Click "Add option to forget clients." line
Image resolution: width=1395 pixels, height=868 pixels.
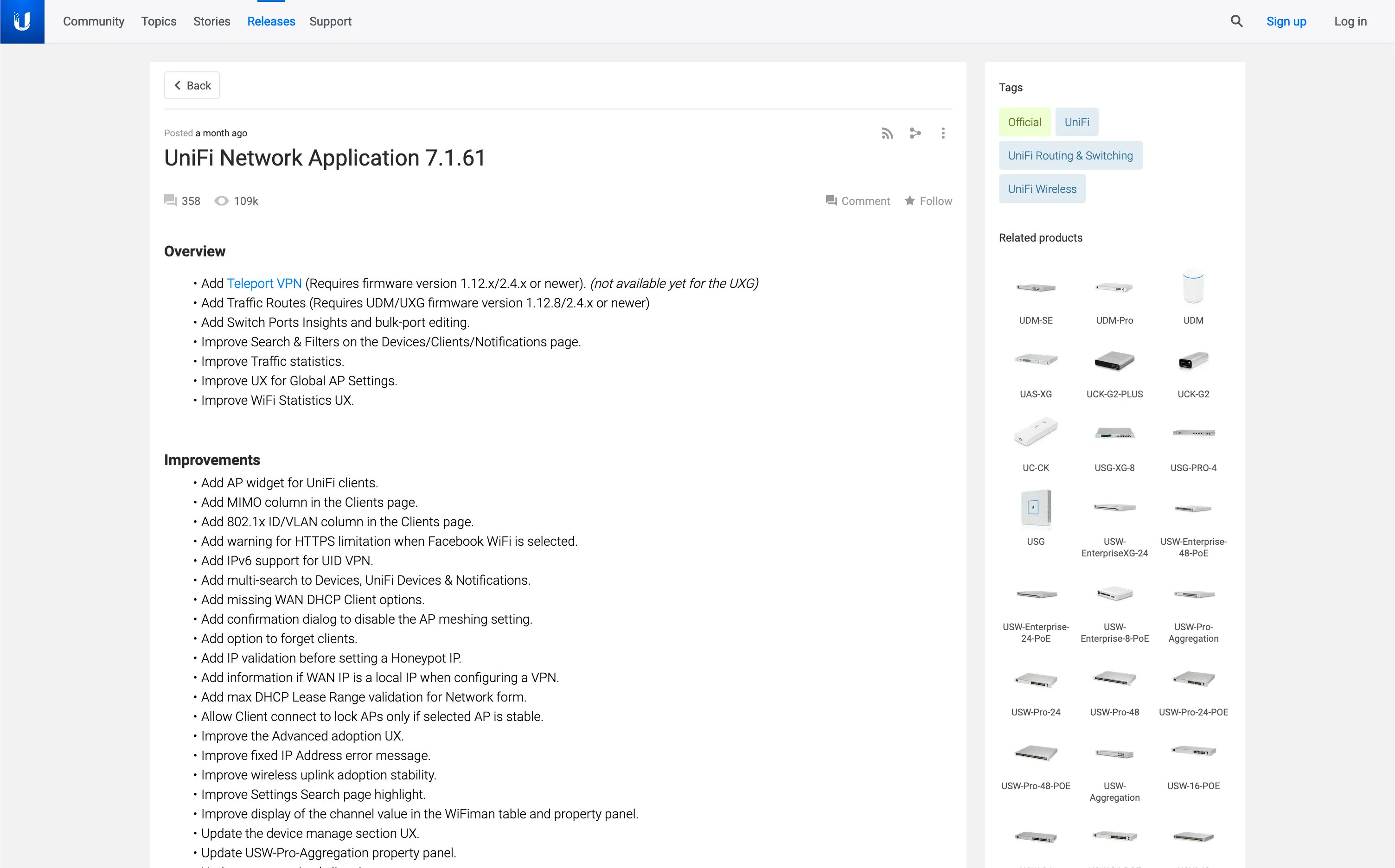[x=279, y=638]
